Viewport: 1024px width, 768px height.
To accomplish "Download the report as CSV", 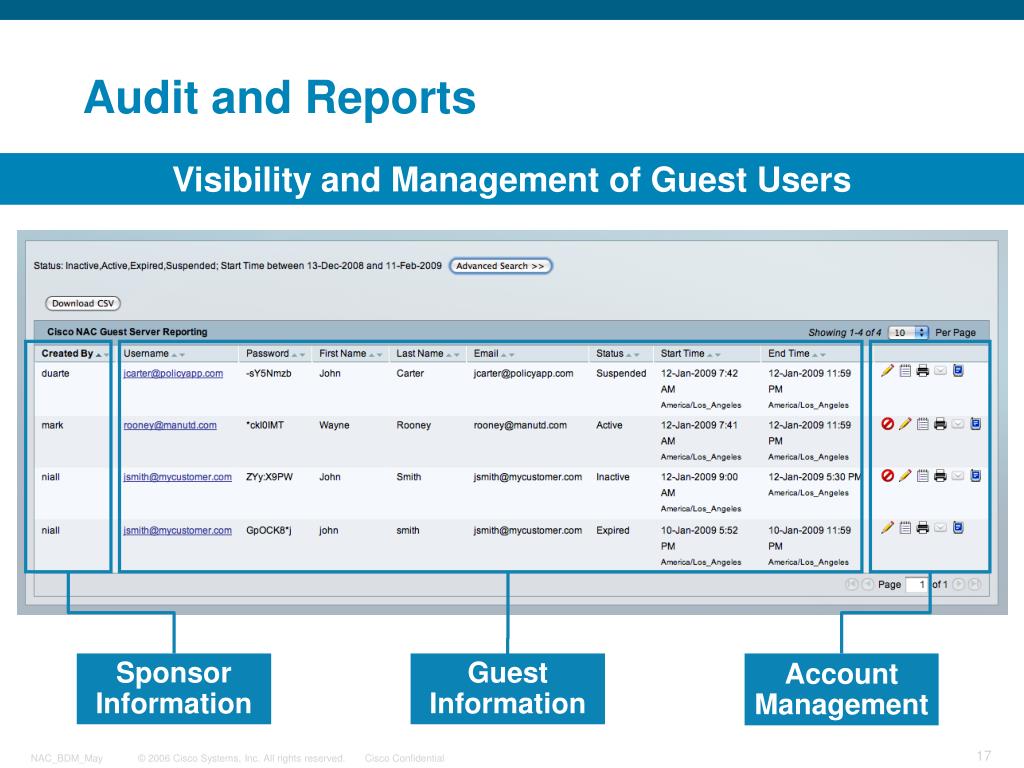I will click(83, 304).
